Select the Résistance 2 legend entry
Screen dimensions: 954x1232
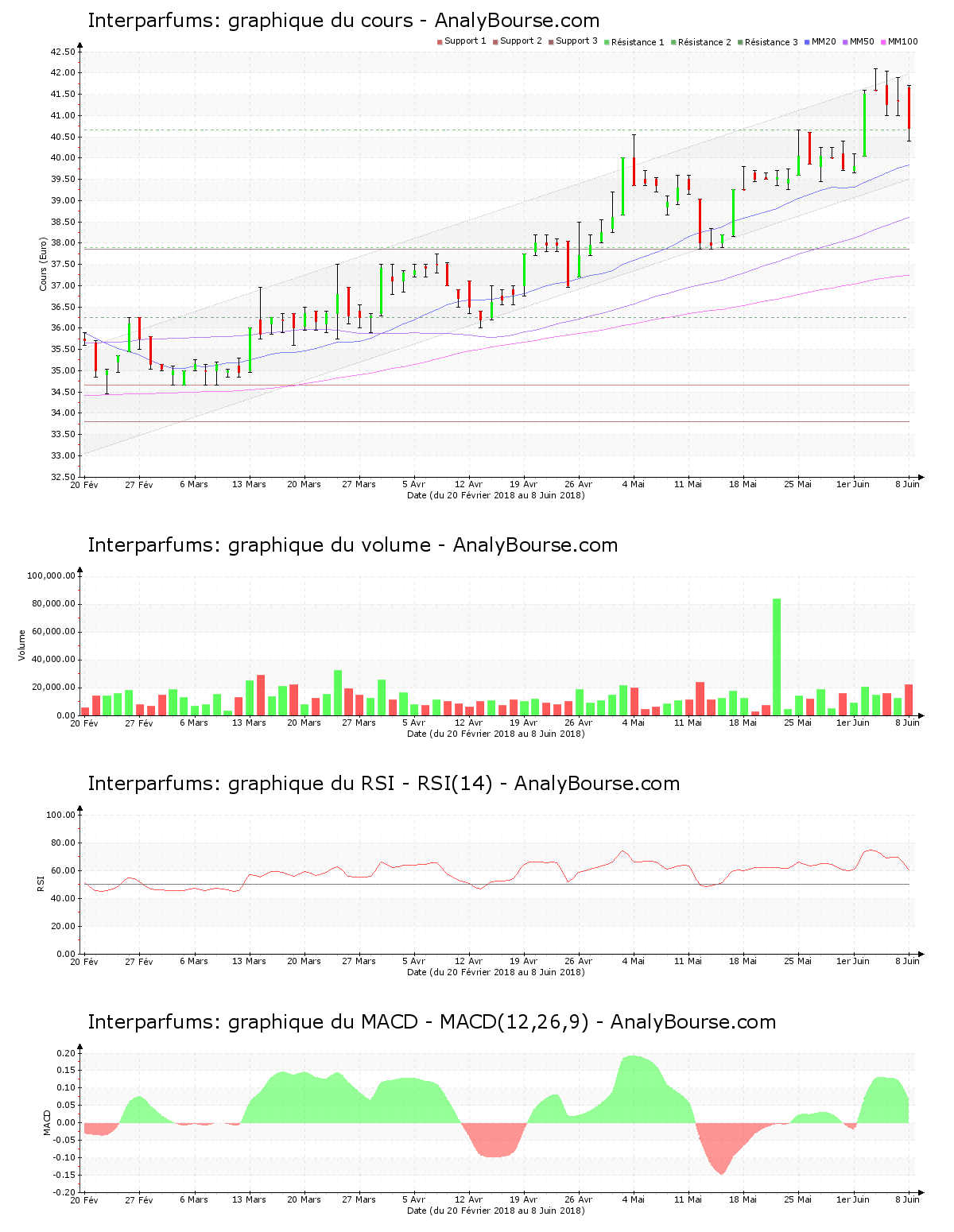(701, 42)
